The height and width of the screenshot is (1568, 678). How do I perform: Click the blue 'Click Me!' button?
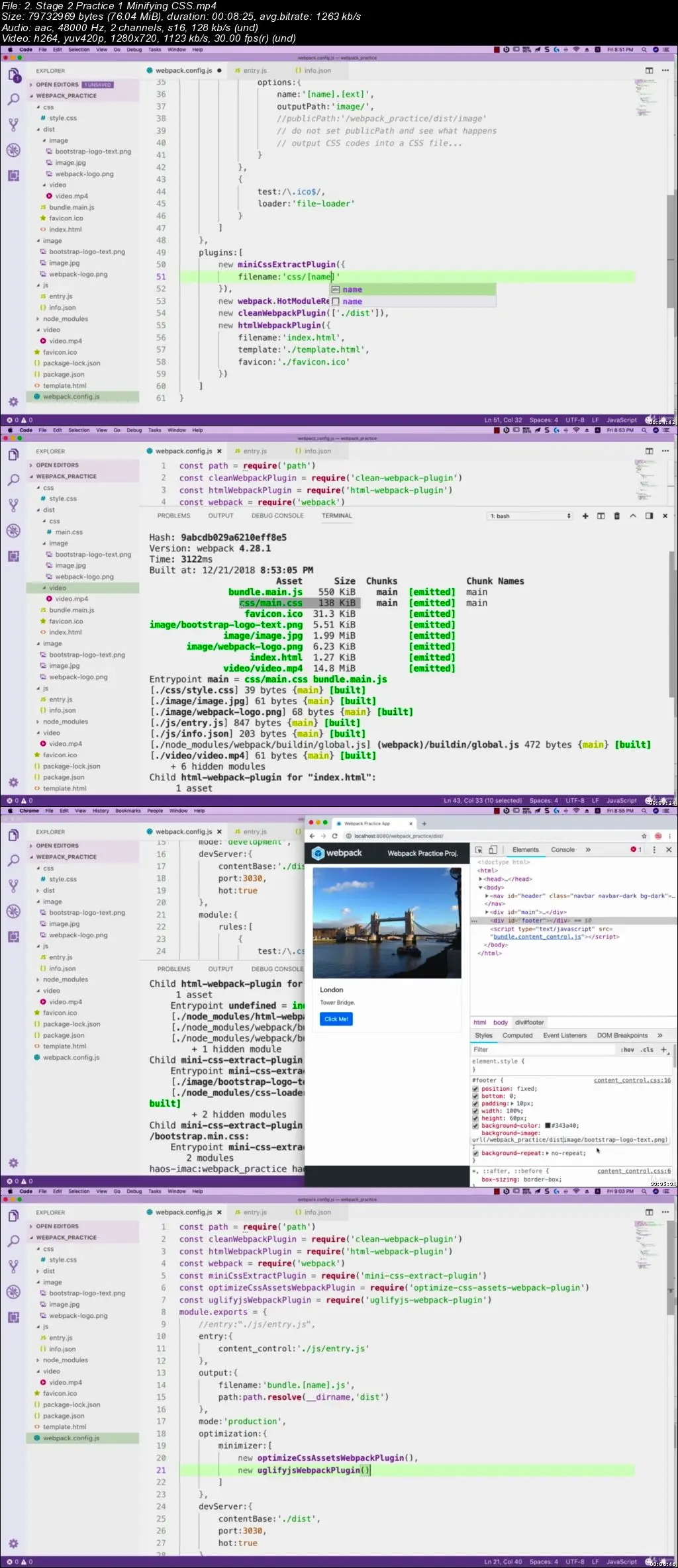pyautogui.click(x=336, y=1019)
